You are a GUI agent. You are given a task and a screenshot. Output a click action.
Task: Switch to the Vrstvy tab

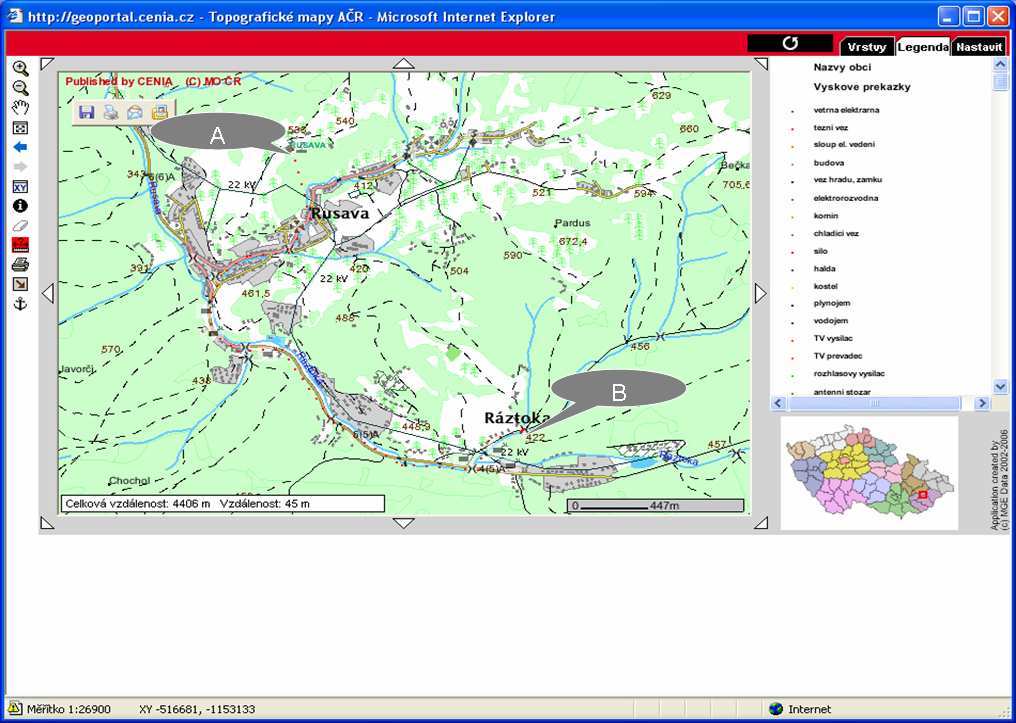[867, 47]
